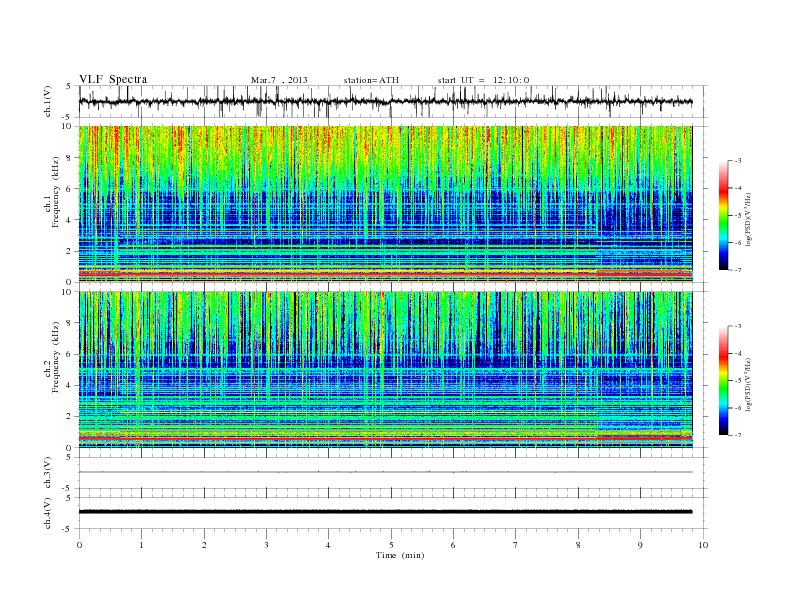Click the ch.1 color bar "log(PSD)(V²/Hz)" label
Screen dimensions: 792x612
(x=749, y=219)
